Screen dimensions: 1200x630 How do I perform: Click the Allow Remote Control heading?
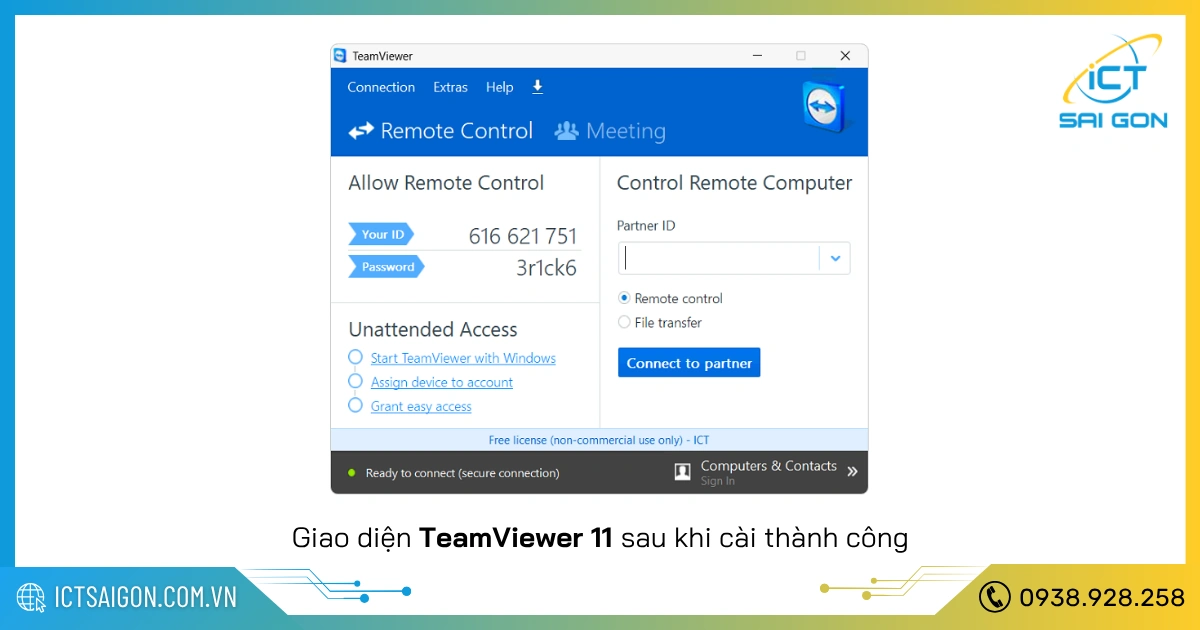[446, 183]
